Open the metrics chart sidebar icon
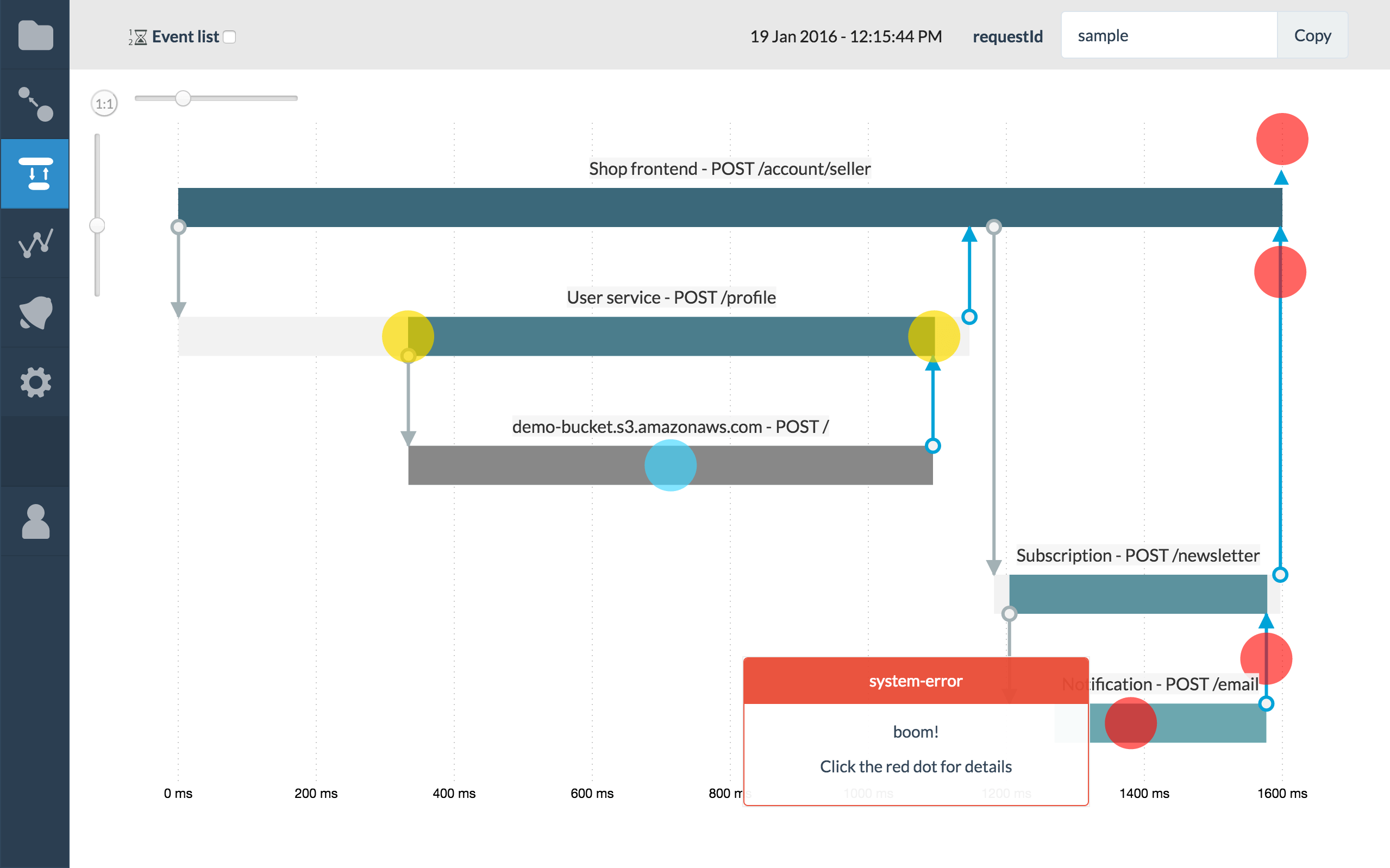The image size is (1390, 868). point(36,243)
